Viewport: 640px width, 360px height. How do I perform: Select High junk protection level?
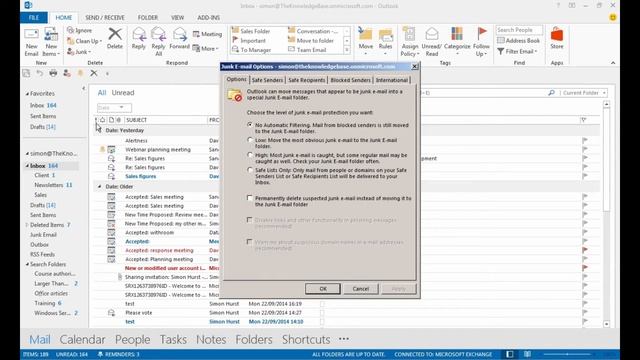point(250,155)
